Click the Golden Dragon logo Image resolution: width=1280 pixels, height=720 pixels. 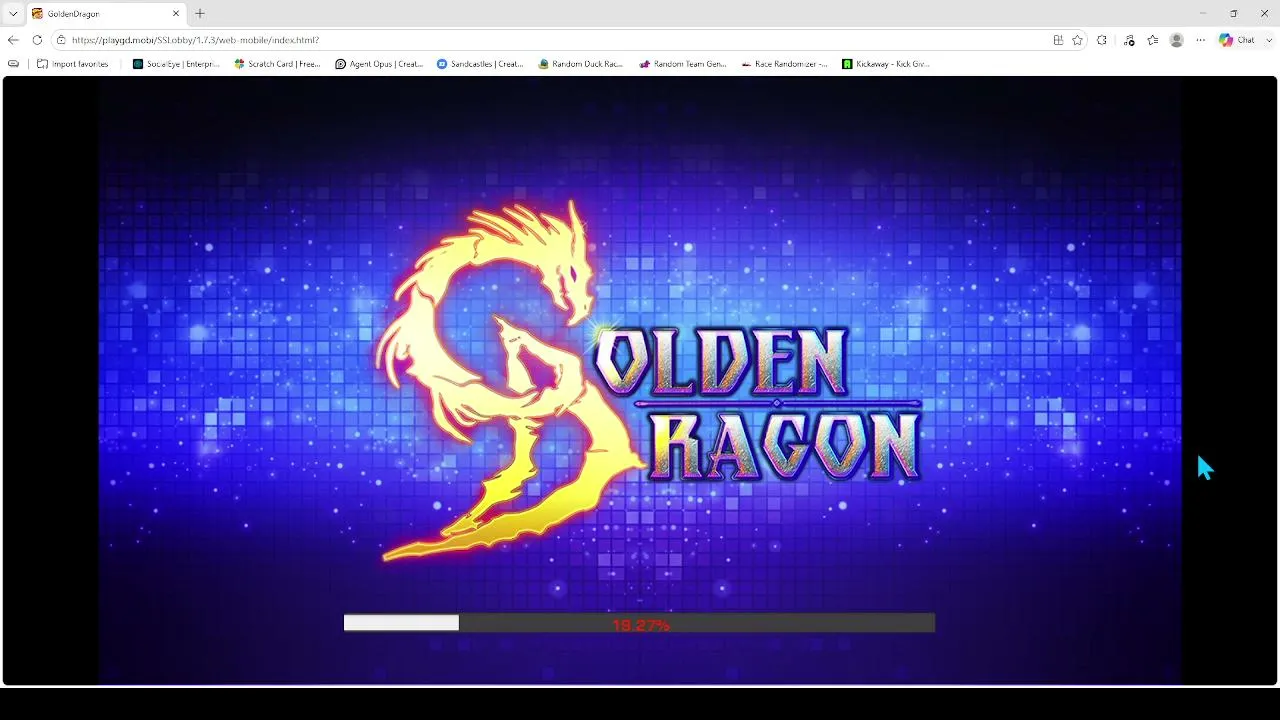coord(648,380)
